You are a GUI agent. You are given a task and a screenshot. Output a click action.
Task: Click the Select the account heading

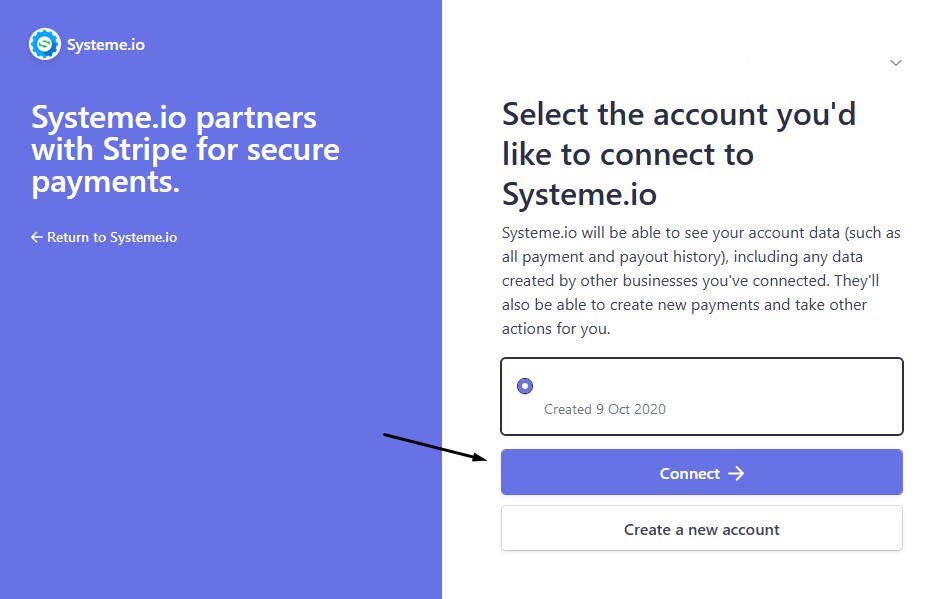[x=679, y=154]
